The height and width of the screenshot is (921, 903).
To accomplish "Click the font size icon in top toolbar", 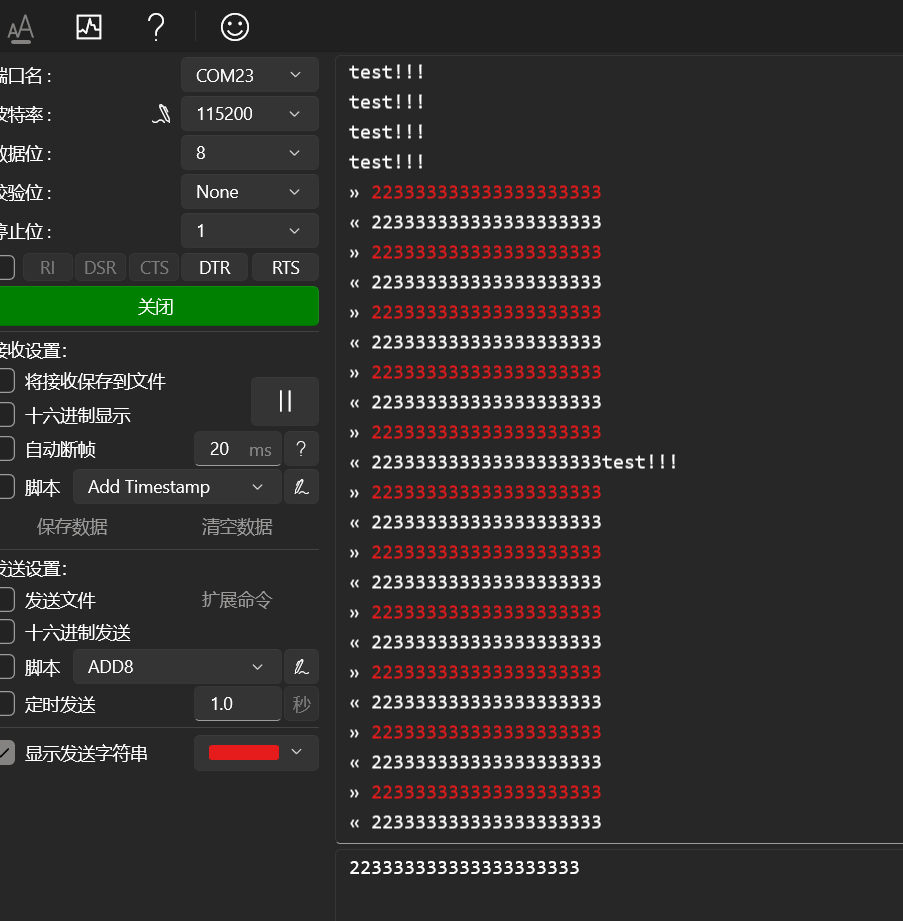I will (x=20, y=28).
